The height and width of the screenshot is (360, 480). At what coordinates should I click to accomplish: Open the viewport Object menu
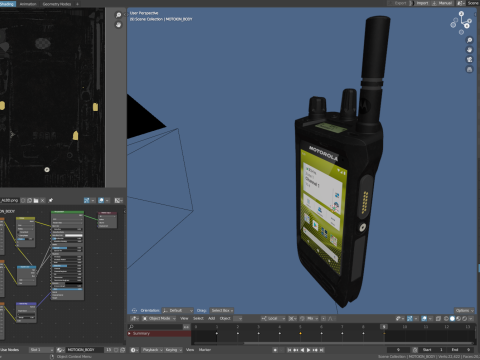(x=225, y=318)
